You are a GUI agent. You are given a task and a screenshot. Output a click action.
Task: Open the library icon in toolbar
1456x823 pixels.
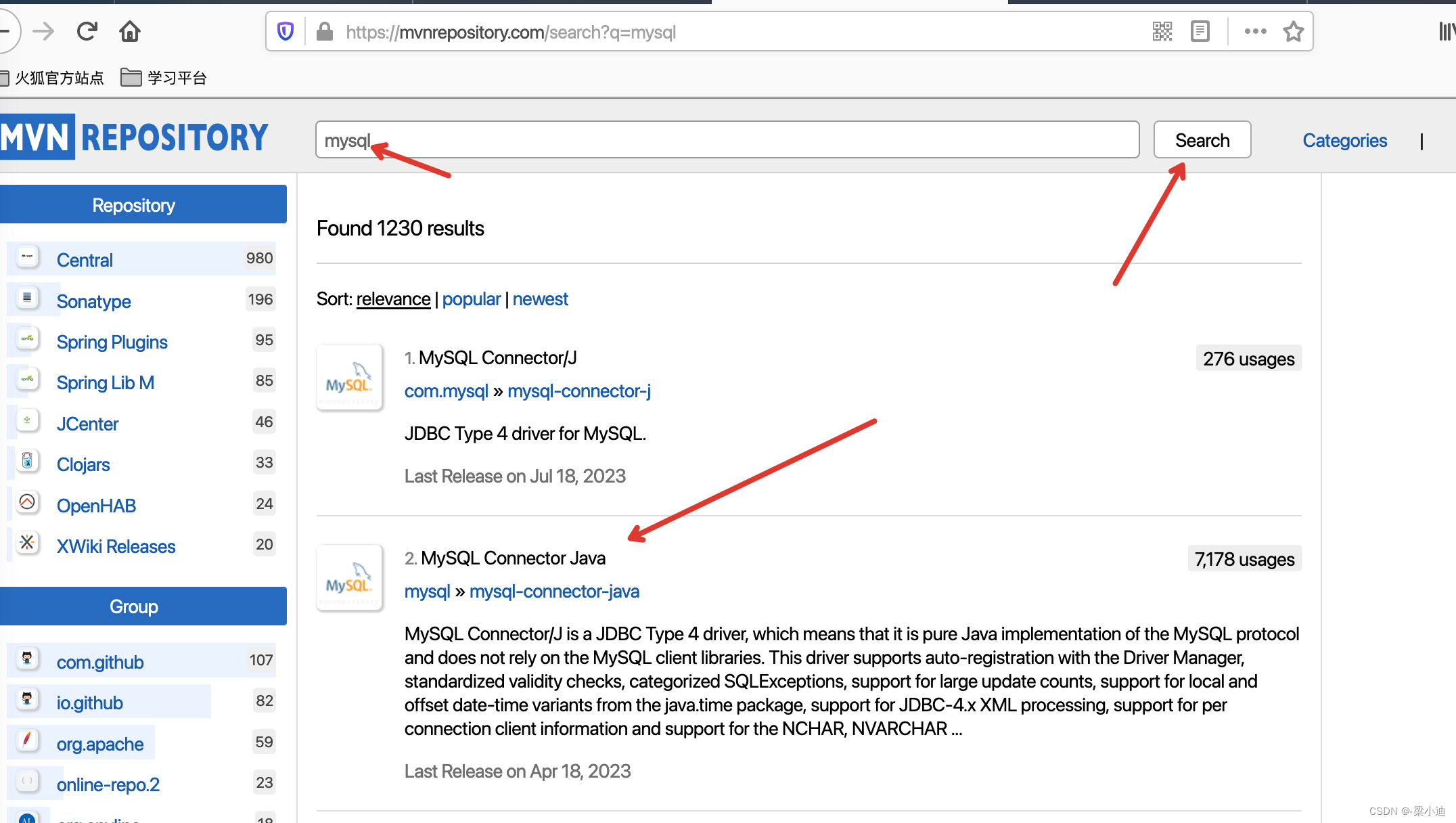(1447, 31)
